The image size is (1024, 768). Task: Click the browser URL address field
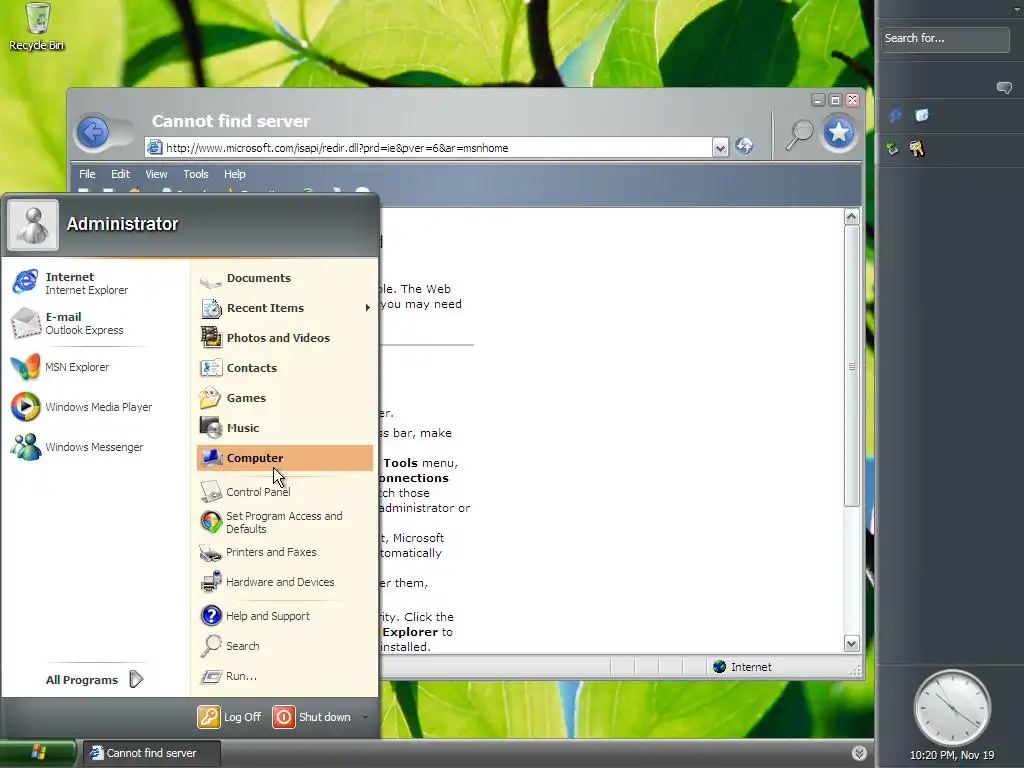pyautogui.click(x=428, y=148)
